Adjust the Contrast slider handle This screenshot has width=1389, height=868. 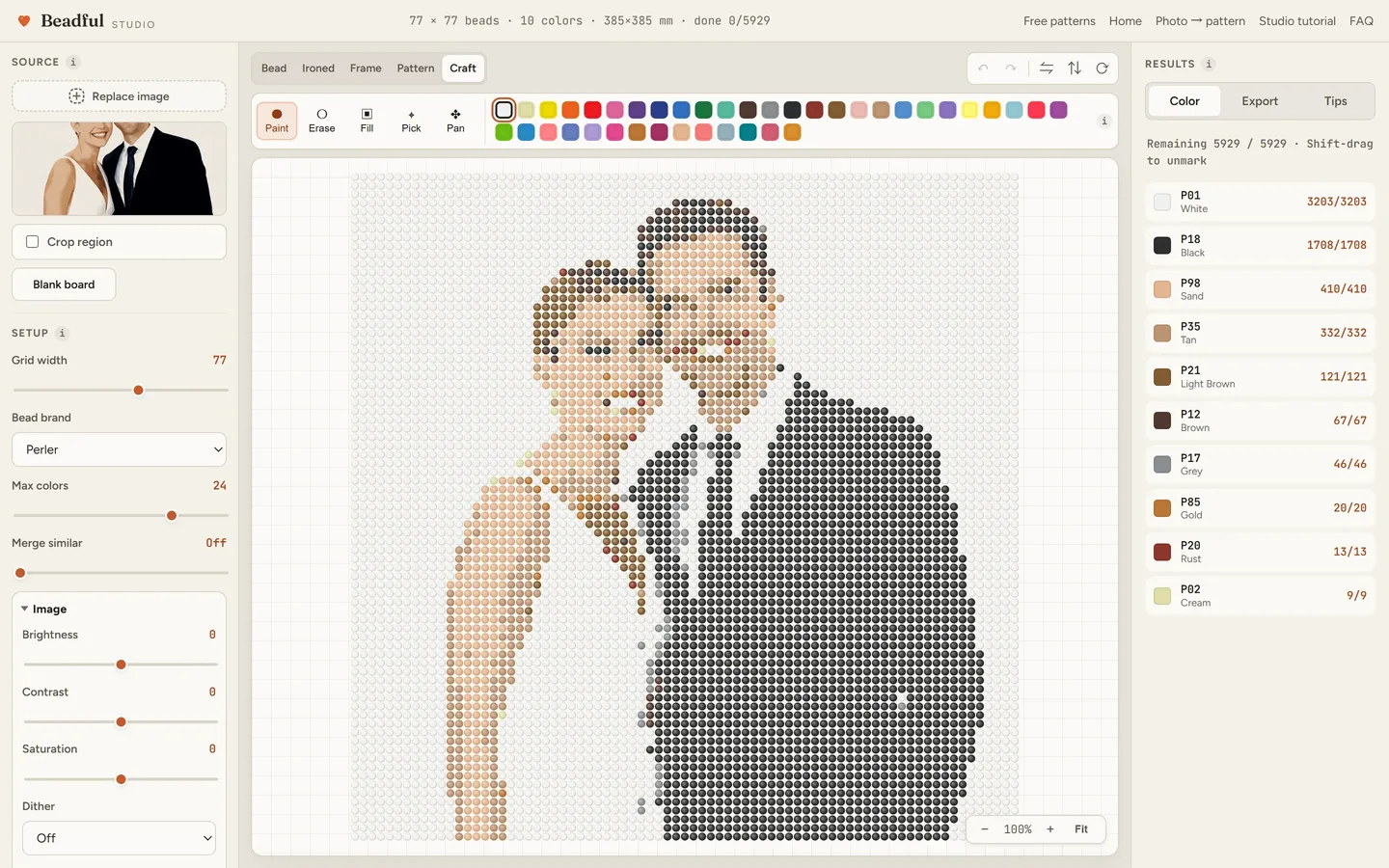121,722
